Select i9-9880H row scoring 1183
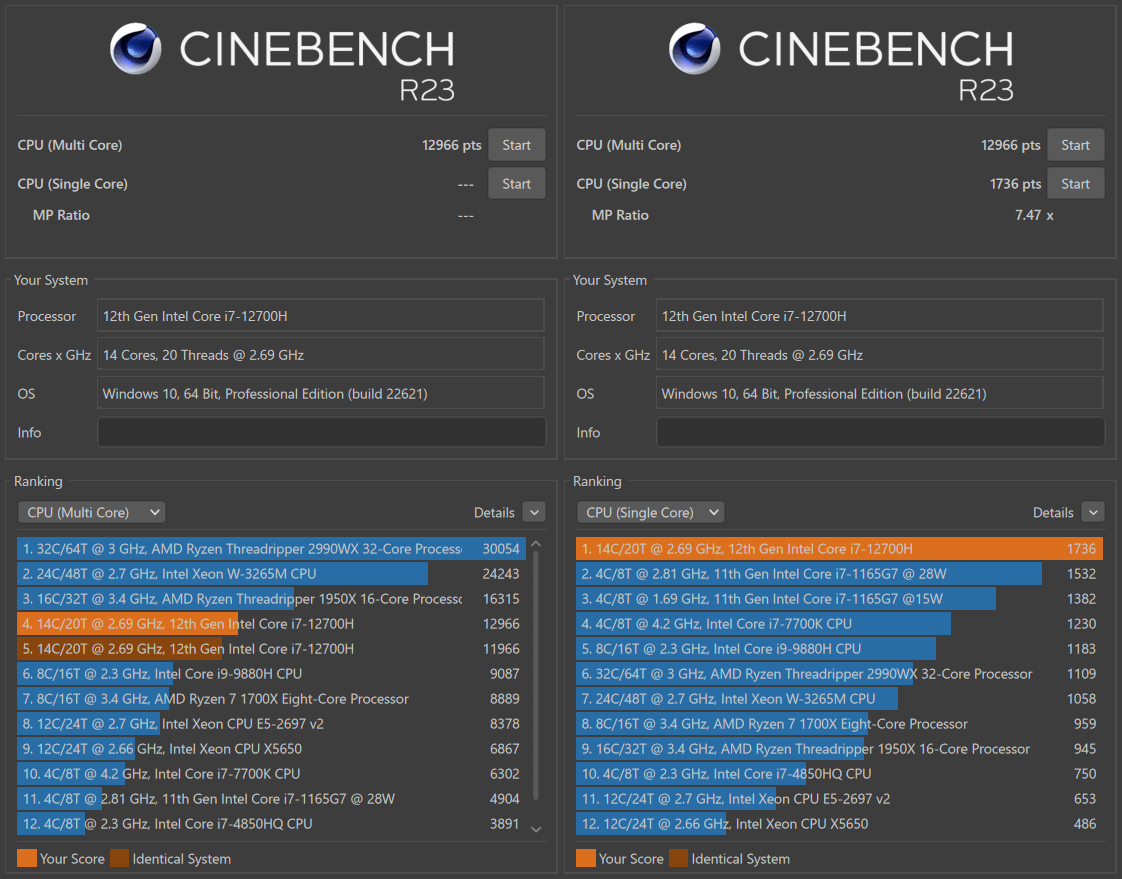Viewport: 1122px width, 879px height. (839, 649)
